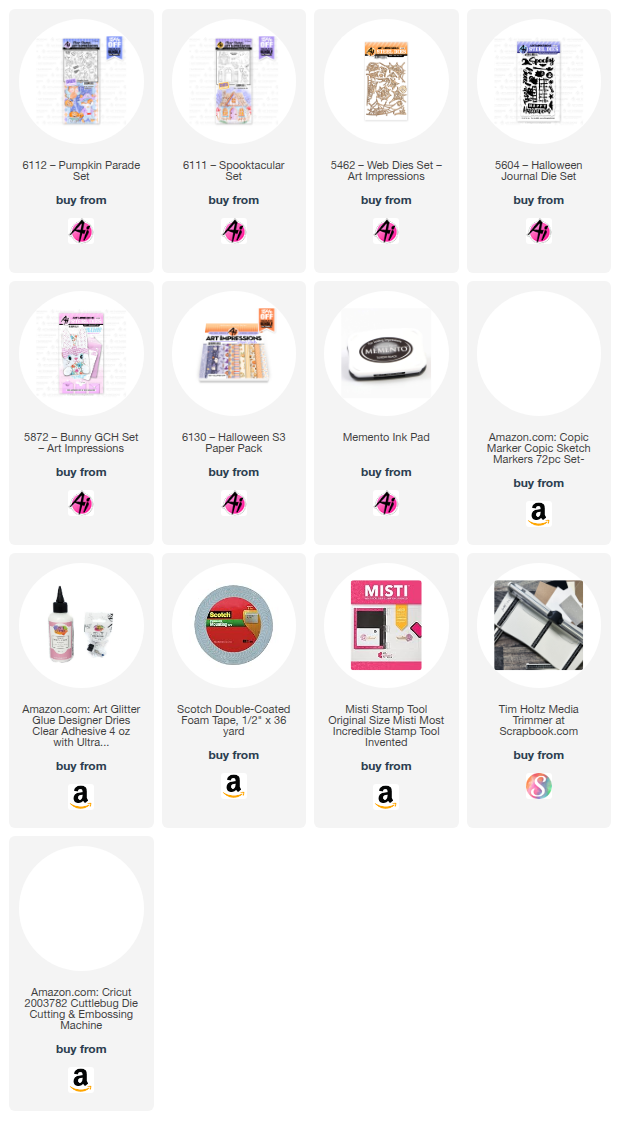The width and height of the screenshot is (620, 1132).
Task: Open the Tim Holtz Media Trimmer title link
Action: pos(538,720)
